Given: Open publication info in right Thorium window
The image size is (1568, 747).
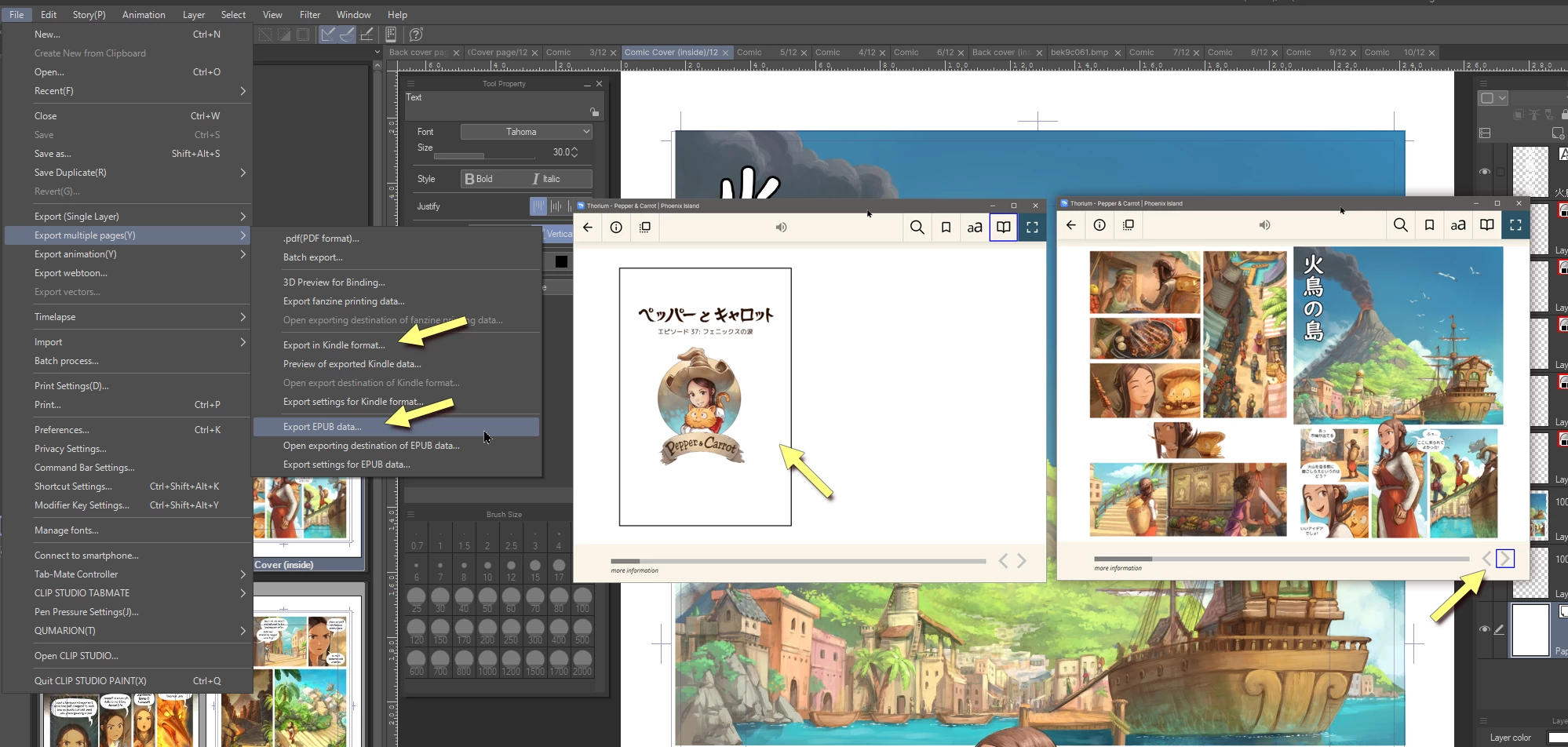Looking at the screenshot, I should pyautogui.click(x=1099, y=225).
